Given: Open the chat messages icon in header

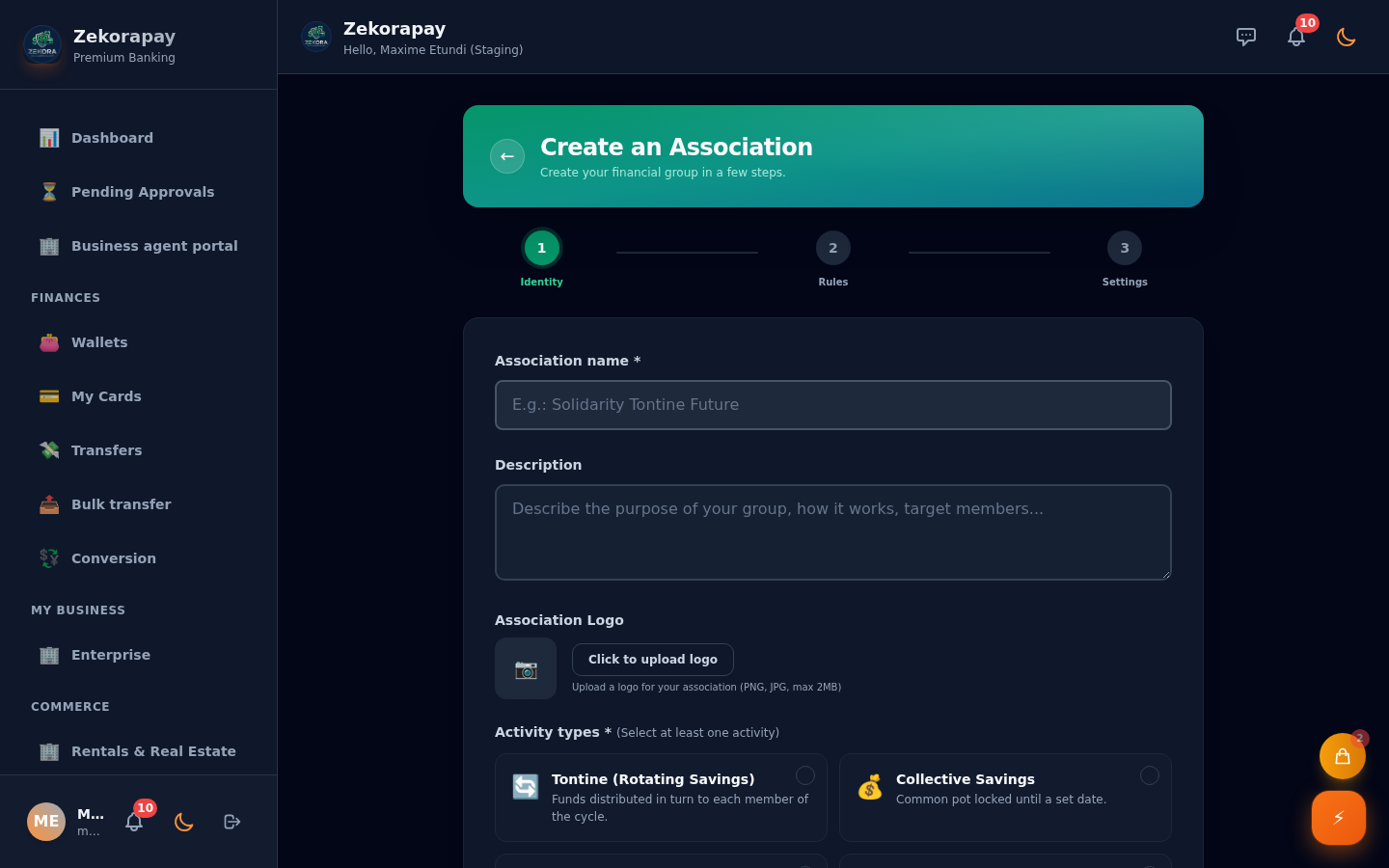Looking at the screenshot, I should pyautogui.click(x=1246, y=37).
